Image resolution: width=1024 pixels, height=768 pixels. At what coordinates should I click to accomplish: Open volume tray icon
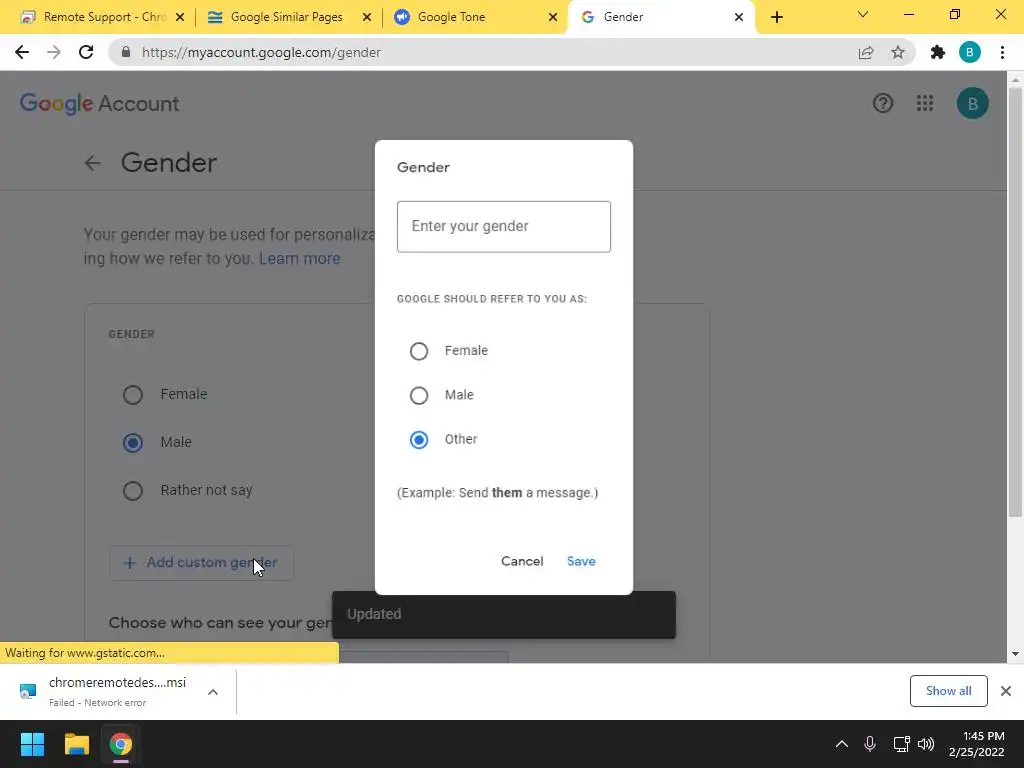tap(926, 744)
